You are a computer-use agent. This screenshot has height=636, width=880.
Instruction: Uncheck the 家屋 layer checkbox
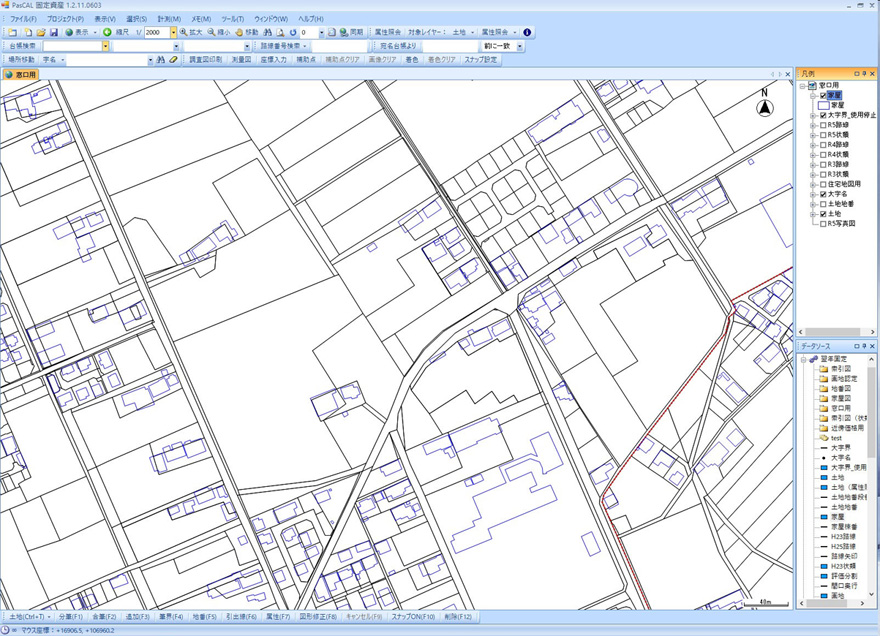[823, 96]
